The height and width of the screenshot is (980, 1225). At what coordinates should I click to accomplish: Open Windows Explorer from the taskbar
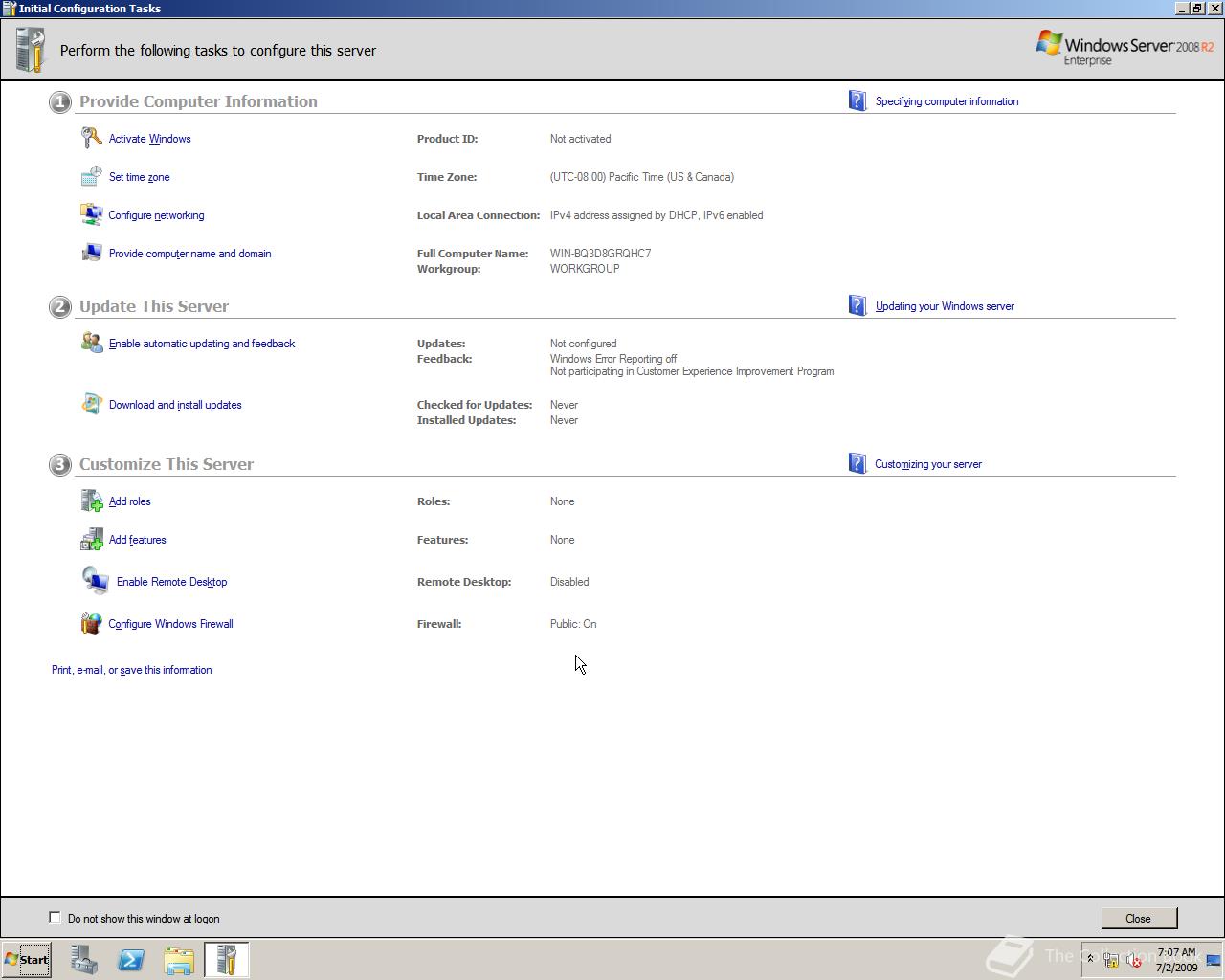coord(179,959)
